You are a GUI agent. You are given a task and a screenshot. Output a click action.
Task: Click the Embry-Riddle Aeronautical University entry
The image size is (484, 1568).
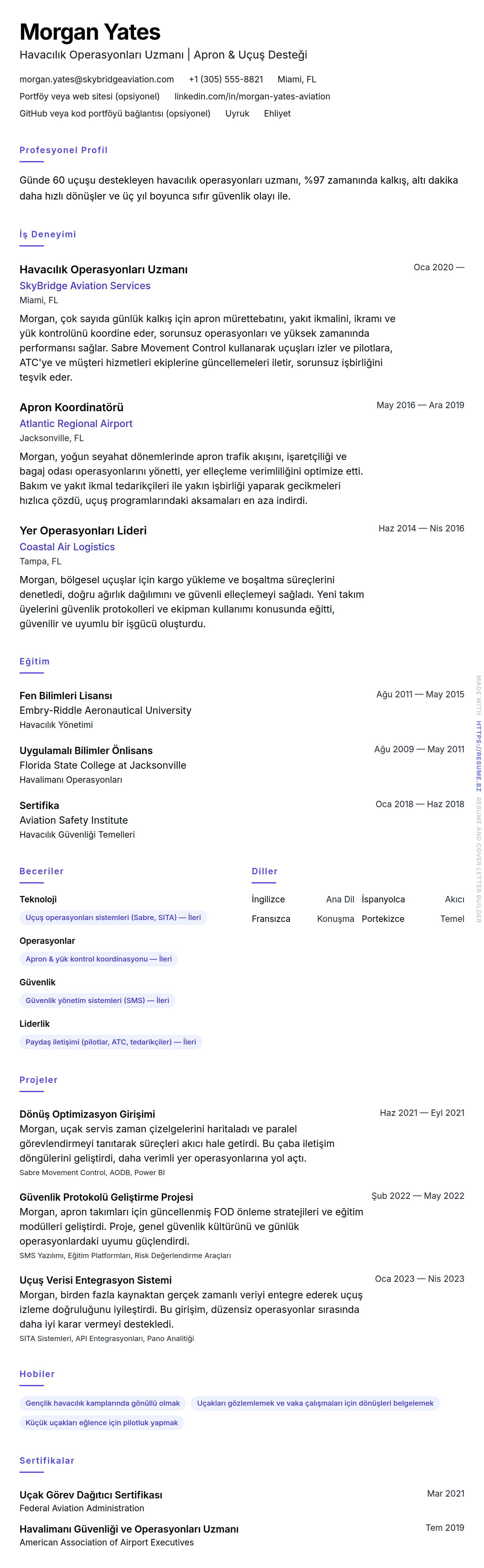(x=105, y=710)
